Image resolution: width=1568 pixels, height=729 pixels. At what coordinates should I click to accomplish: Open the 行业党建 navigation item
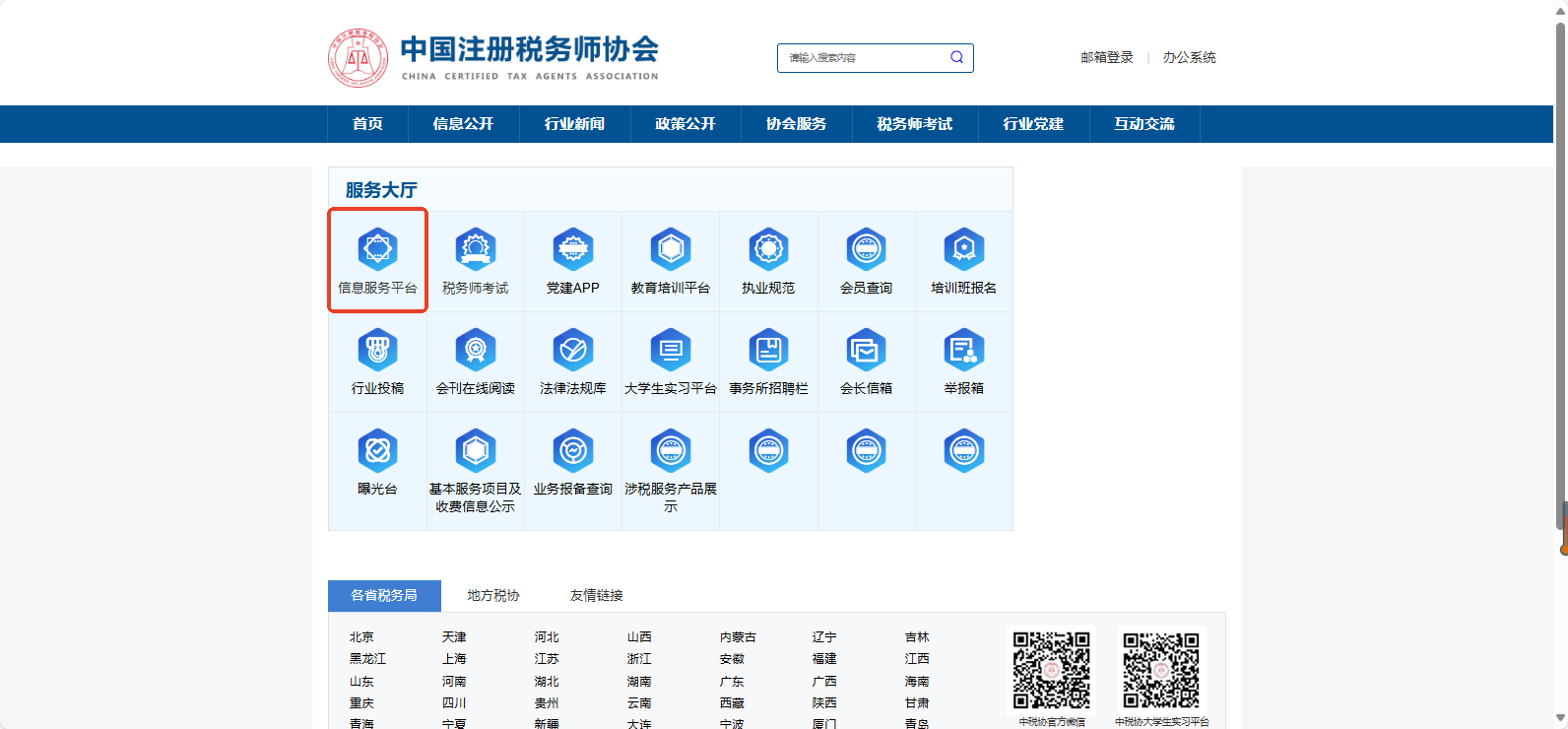click(x=1033, y=124)
